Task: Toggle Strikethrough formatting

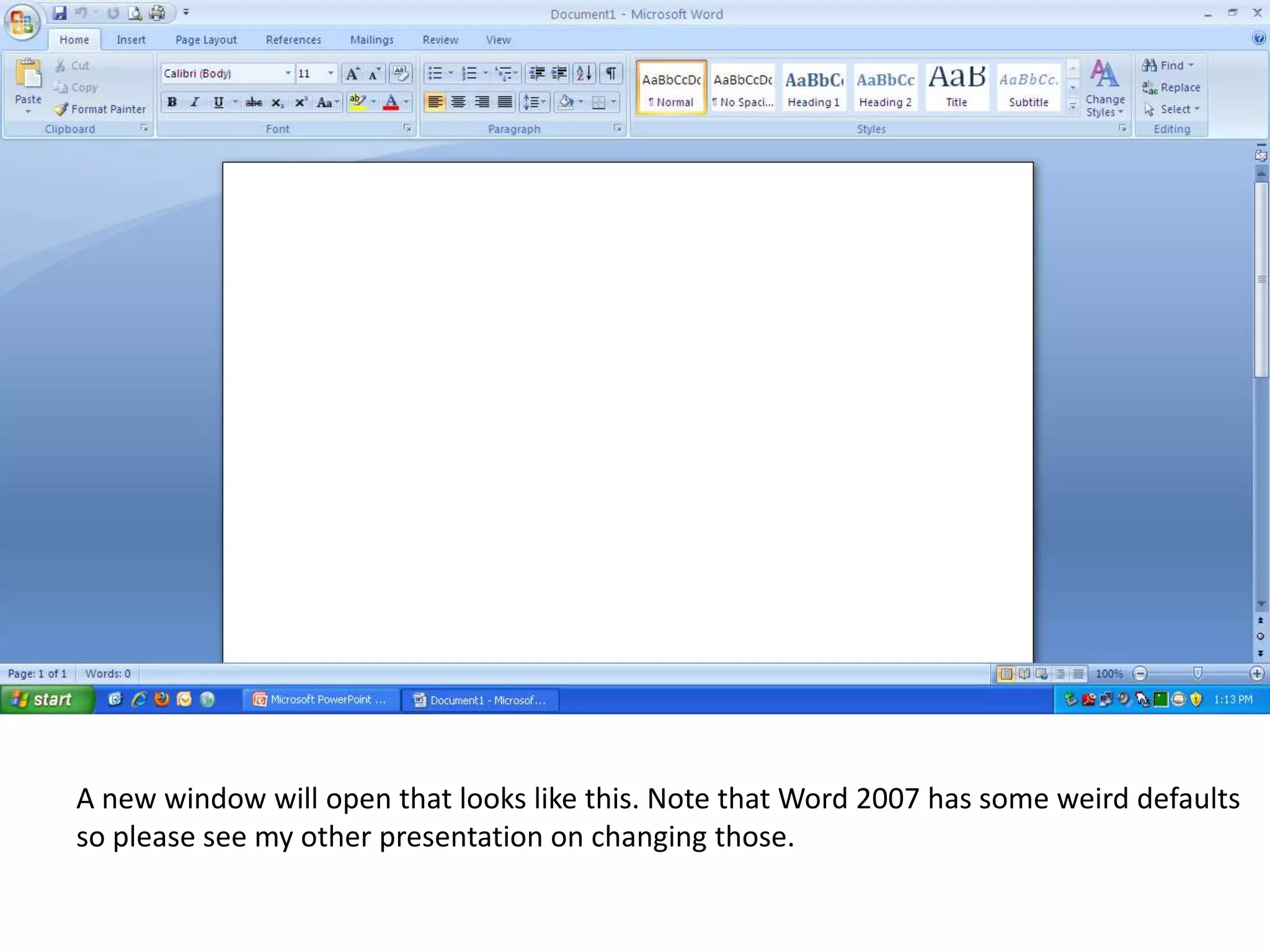Action: pyautogui.click(x=254, y=102)
